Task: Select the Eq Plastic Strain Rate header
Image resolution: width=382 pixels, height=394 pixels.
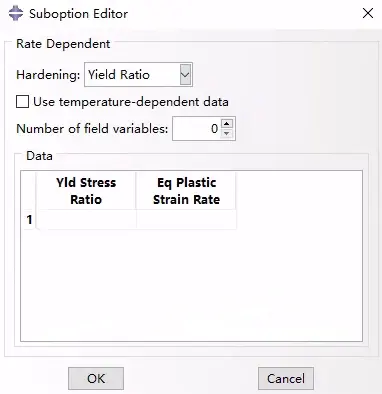Action: tap(186, 191)
